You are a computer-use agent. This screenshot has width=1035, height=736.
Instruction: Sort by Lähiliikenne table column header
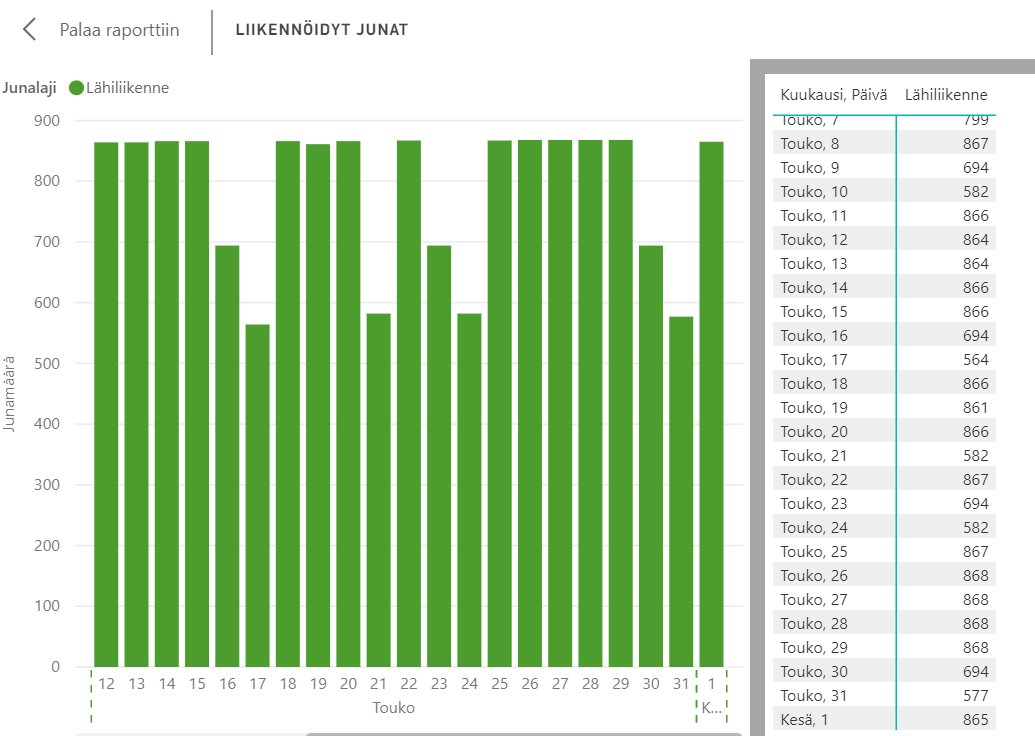[945, 95]
